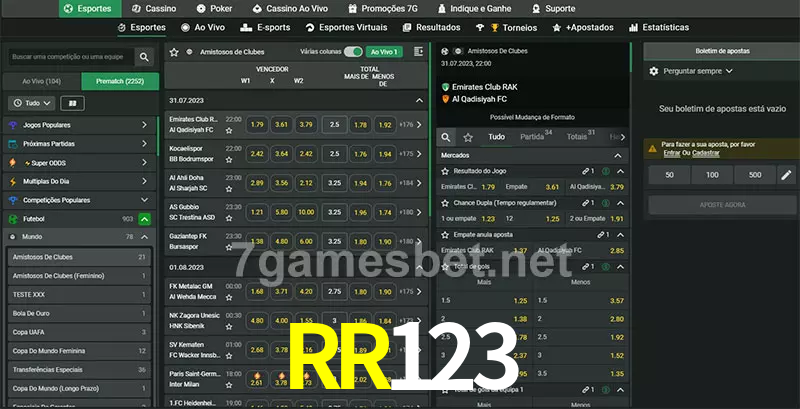Star the Kocaelispor vs BB Bodrumspor match

[x=229, y=160]
